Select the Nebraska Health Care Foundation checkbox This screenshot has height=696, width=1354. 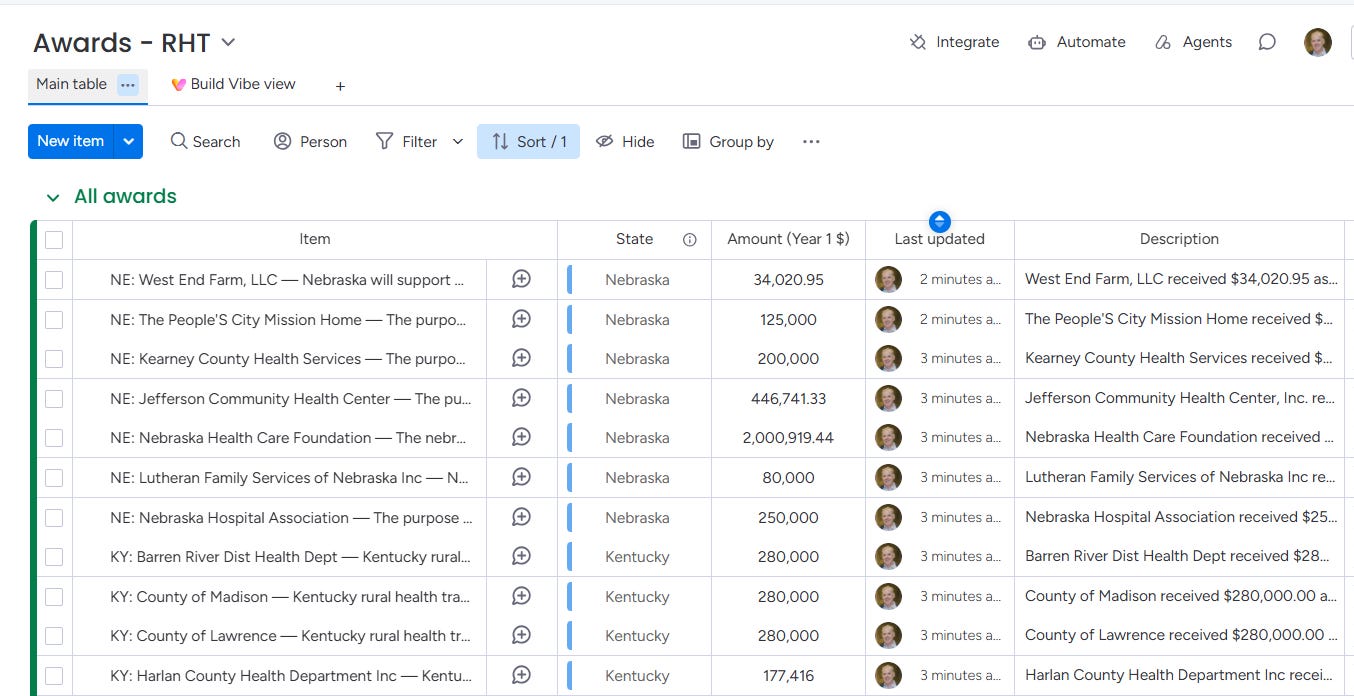click(x=54, y=438)
